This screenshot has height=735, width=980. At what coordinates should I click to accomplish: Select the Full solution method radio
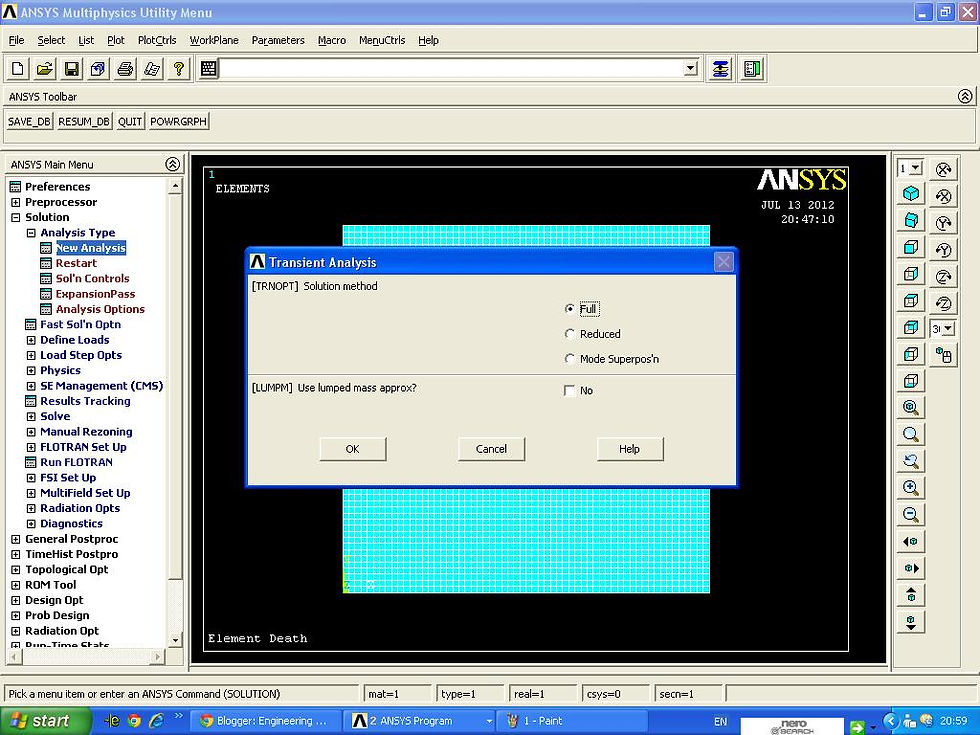pos(569,309)
